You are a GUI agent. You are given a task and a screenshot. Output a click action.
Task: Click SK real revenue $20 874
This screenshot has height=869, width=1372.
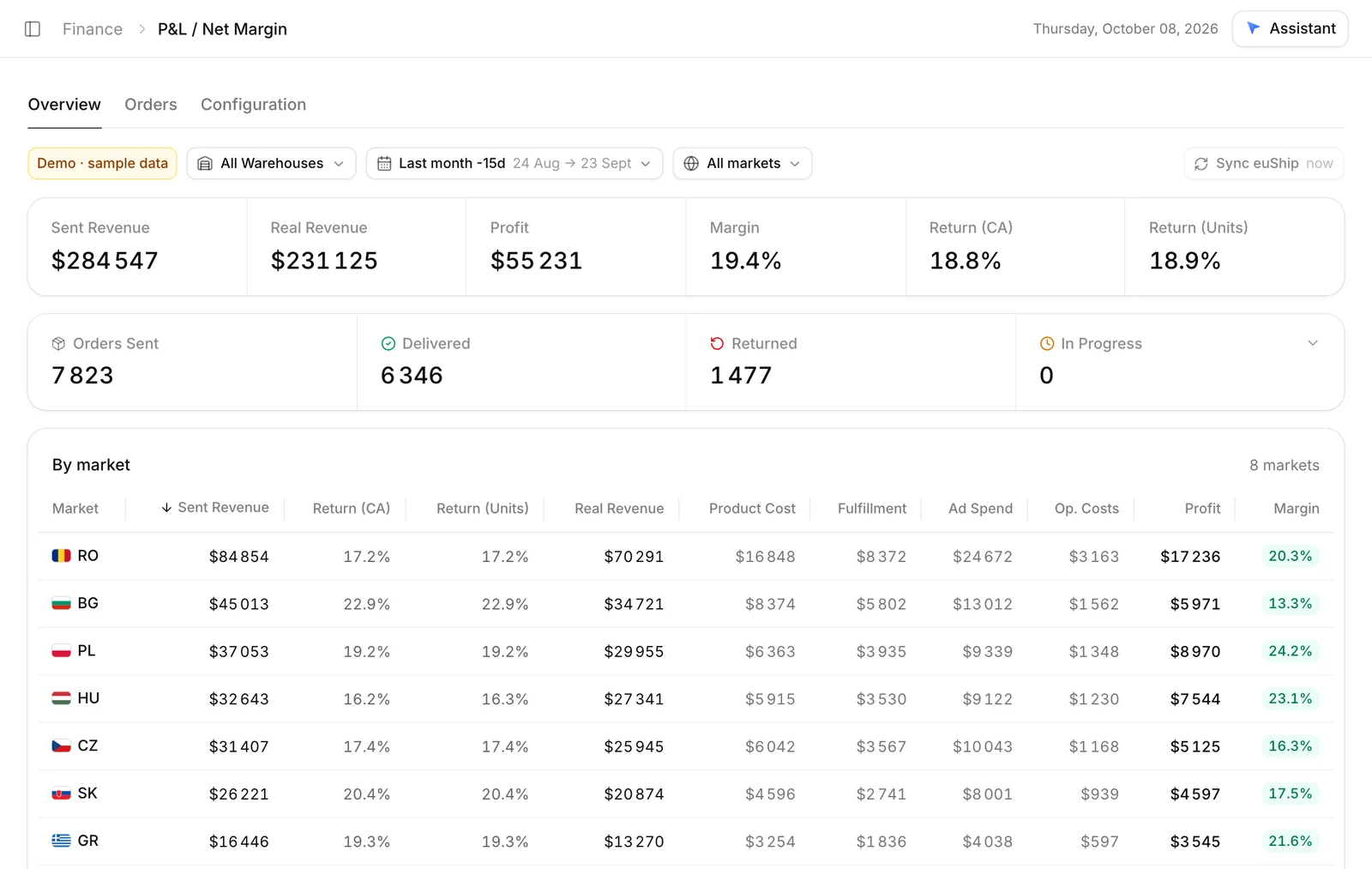pos(634,794)
